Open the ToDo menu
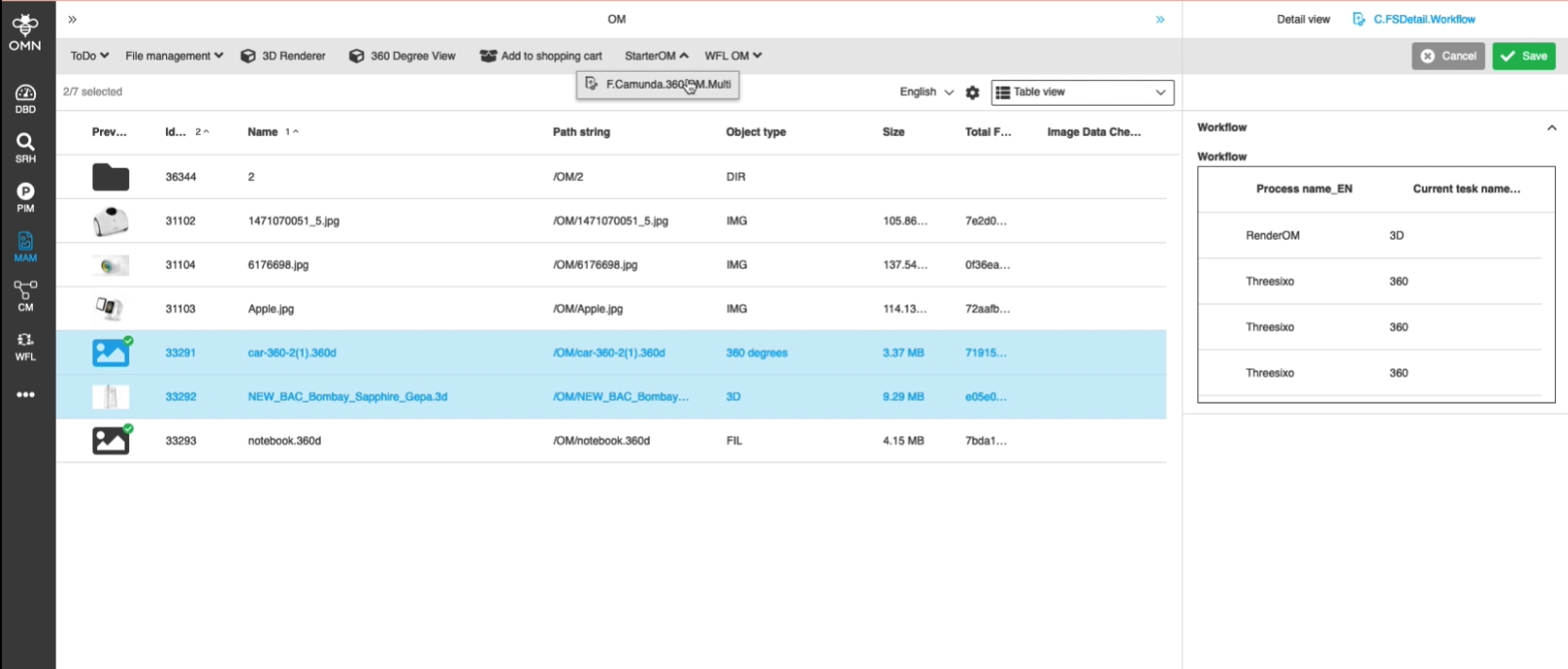Screen dimensions: 1568x669 (90, 56)
